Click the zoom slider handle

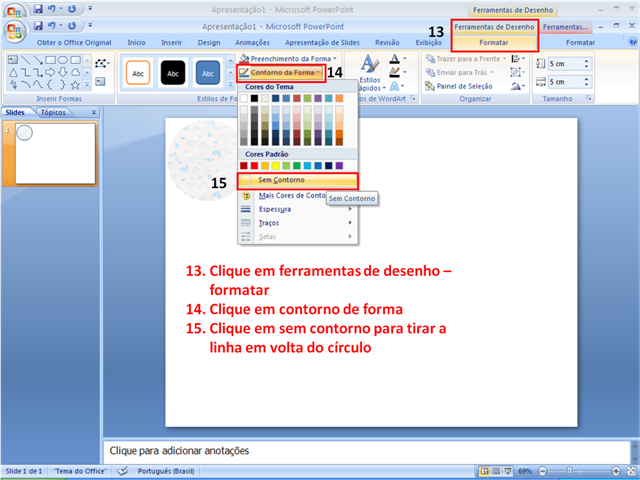pos(569,471)
